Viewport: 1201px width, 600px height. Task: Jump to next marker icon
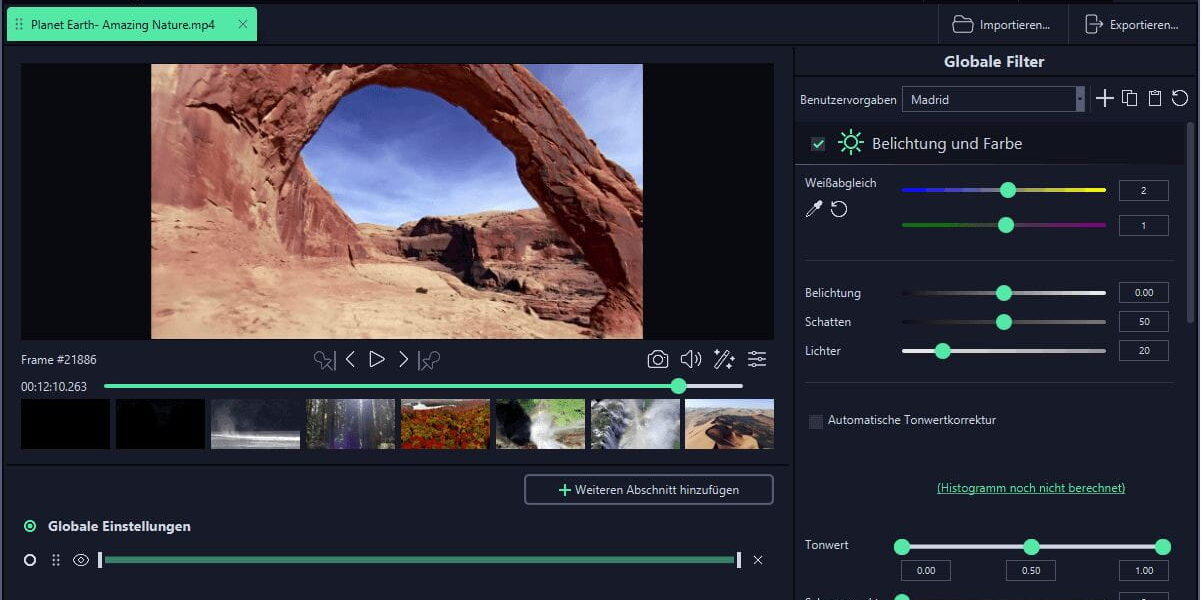(430, 360)
